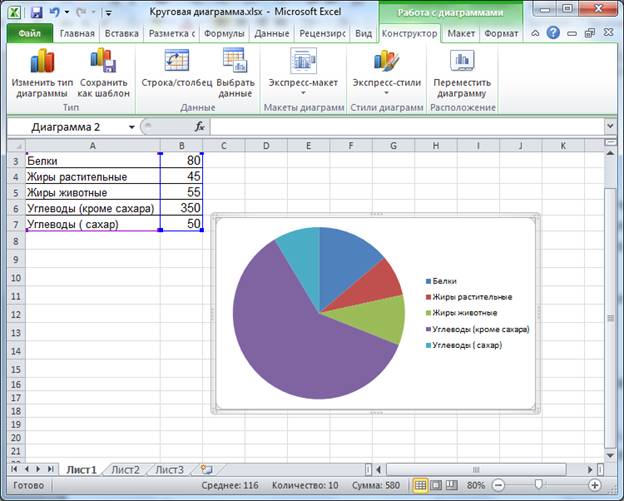
Task: Click the Select All corner of the worksheet
Action: point(17,146)
